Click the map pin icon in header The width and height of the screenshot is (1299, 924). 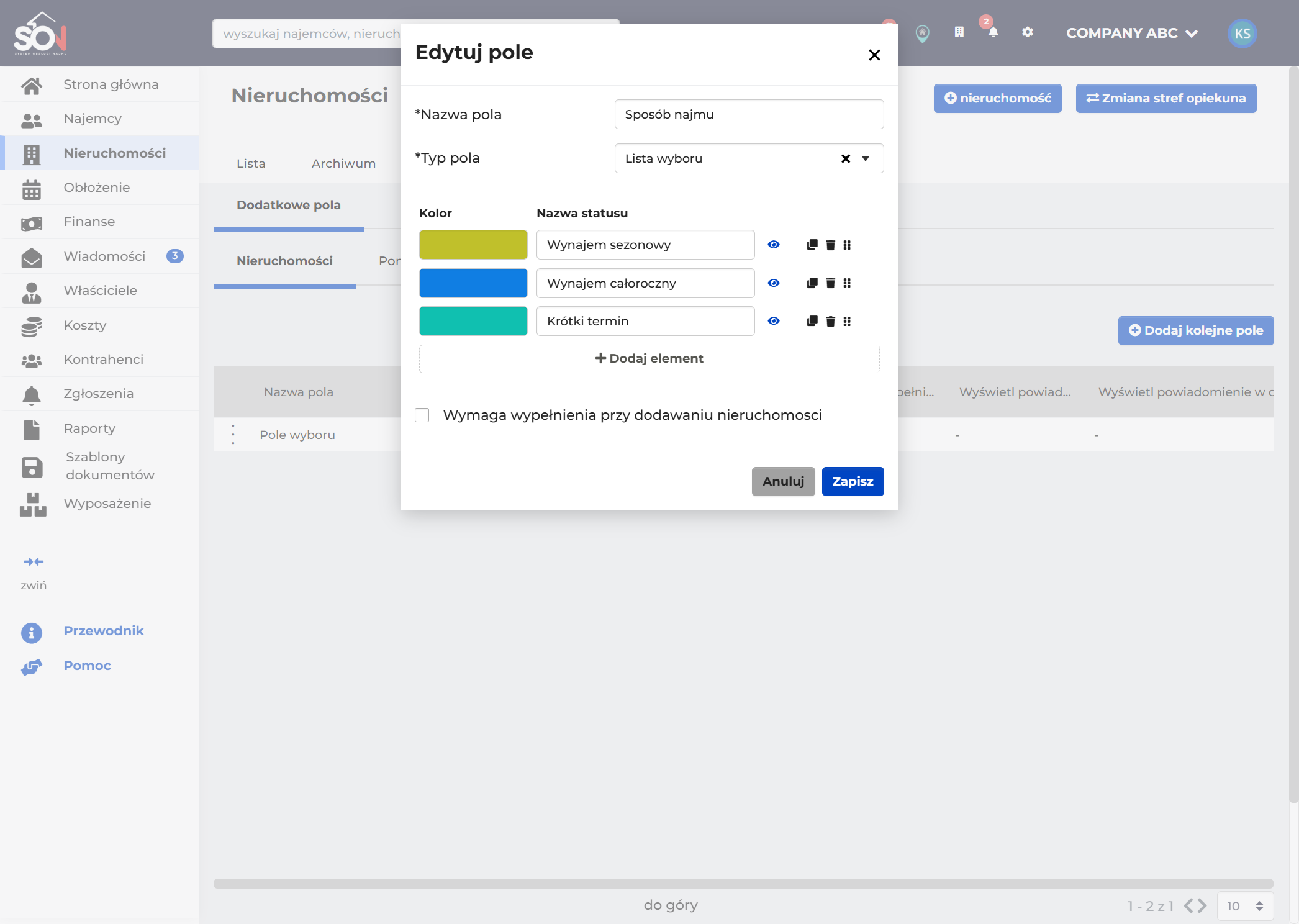923,34
